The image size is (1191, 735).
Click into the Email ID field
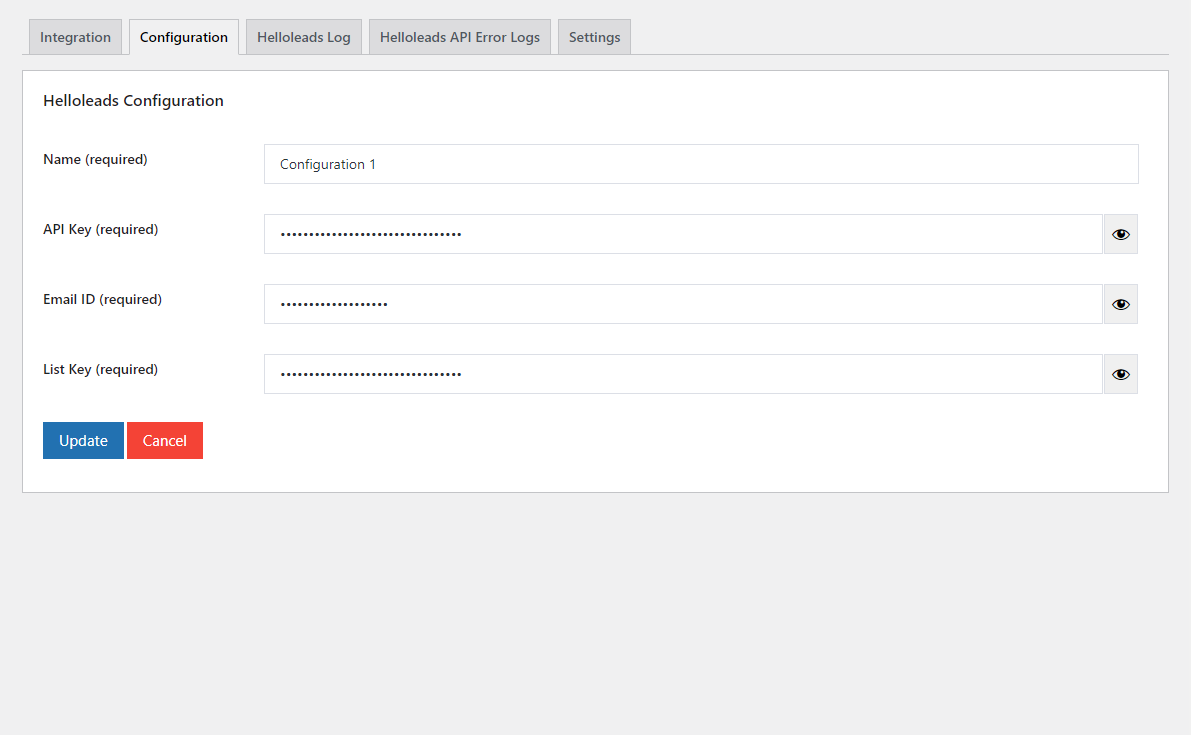[683, 304]
